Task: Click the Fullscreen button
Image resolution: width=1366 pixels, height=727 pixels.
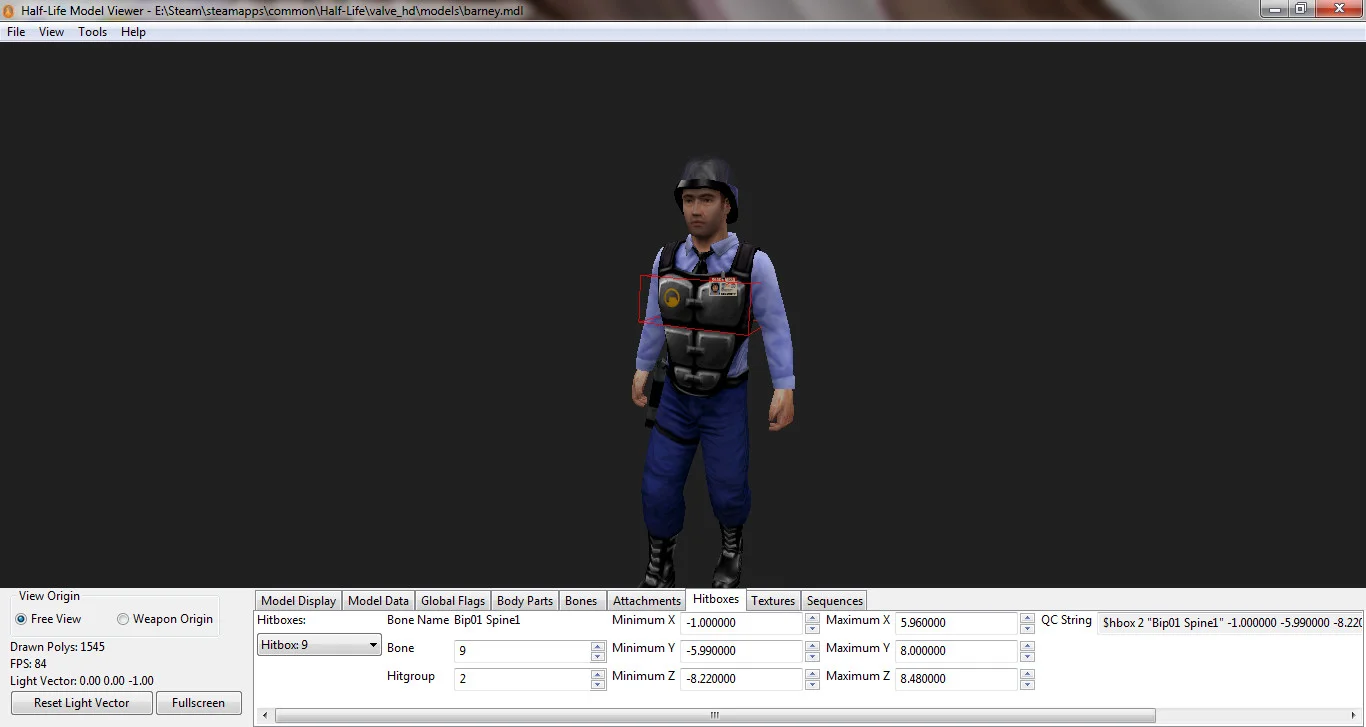Action: (x=199, y=703)
